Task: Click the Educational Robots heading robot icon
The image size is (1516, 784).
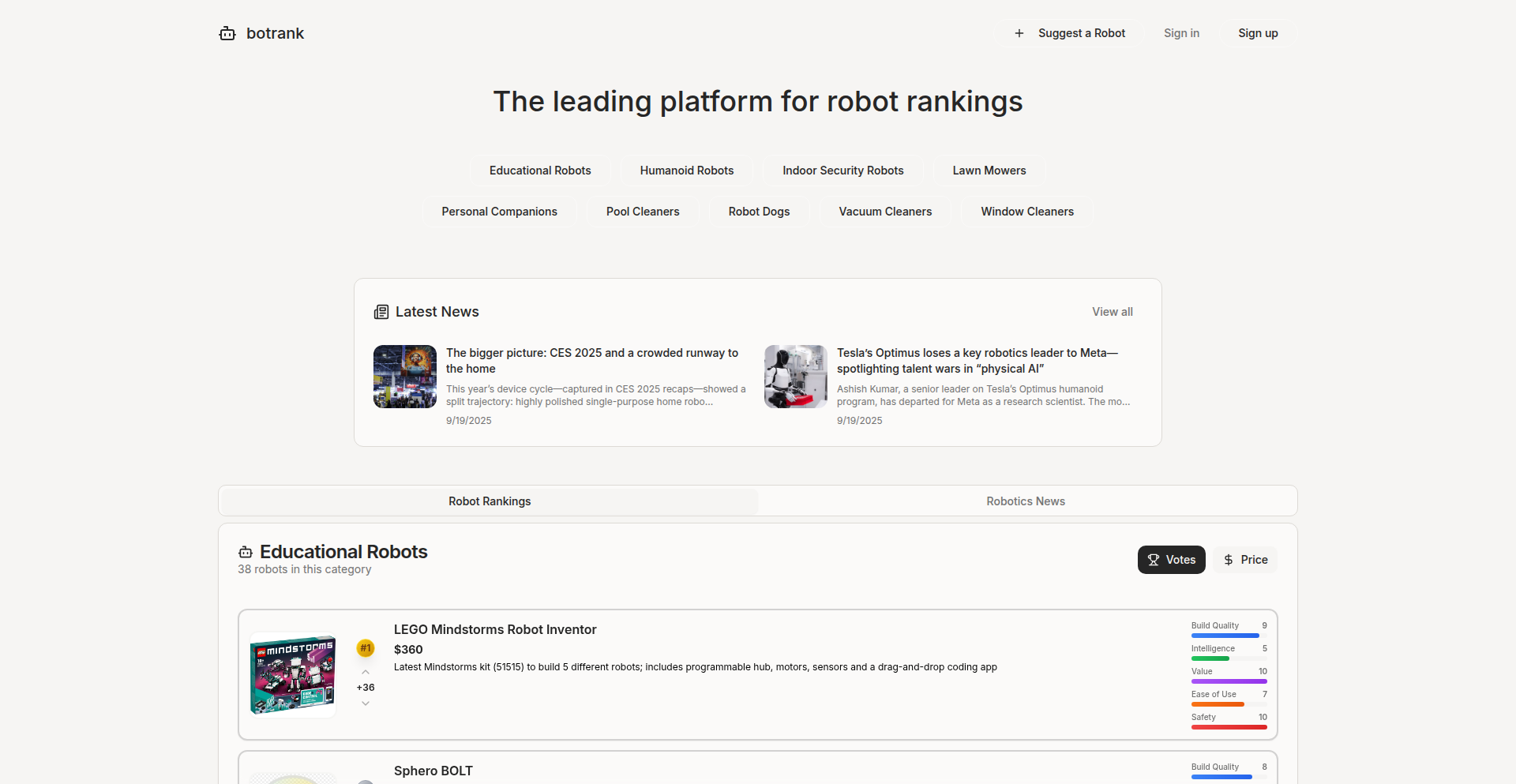Action: coord(246,552)
